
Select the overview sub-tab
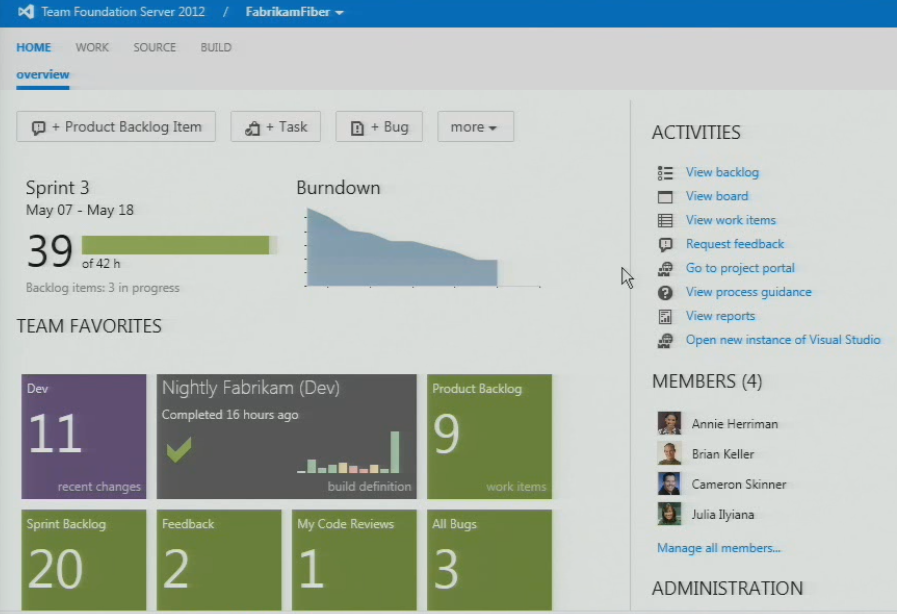(43, 75)
